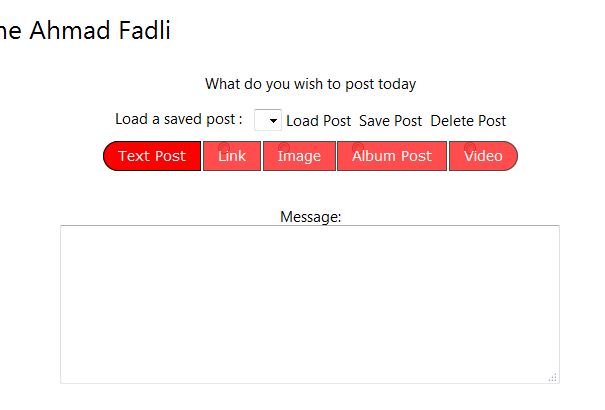
Task: Click the radio circle on Video tab
Action: coord(470,148)
